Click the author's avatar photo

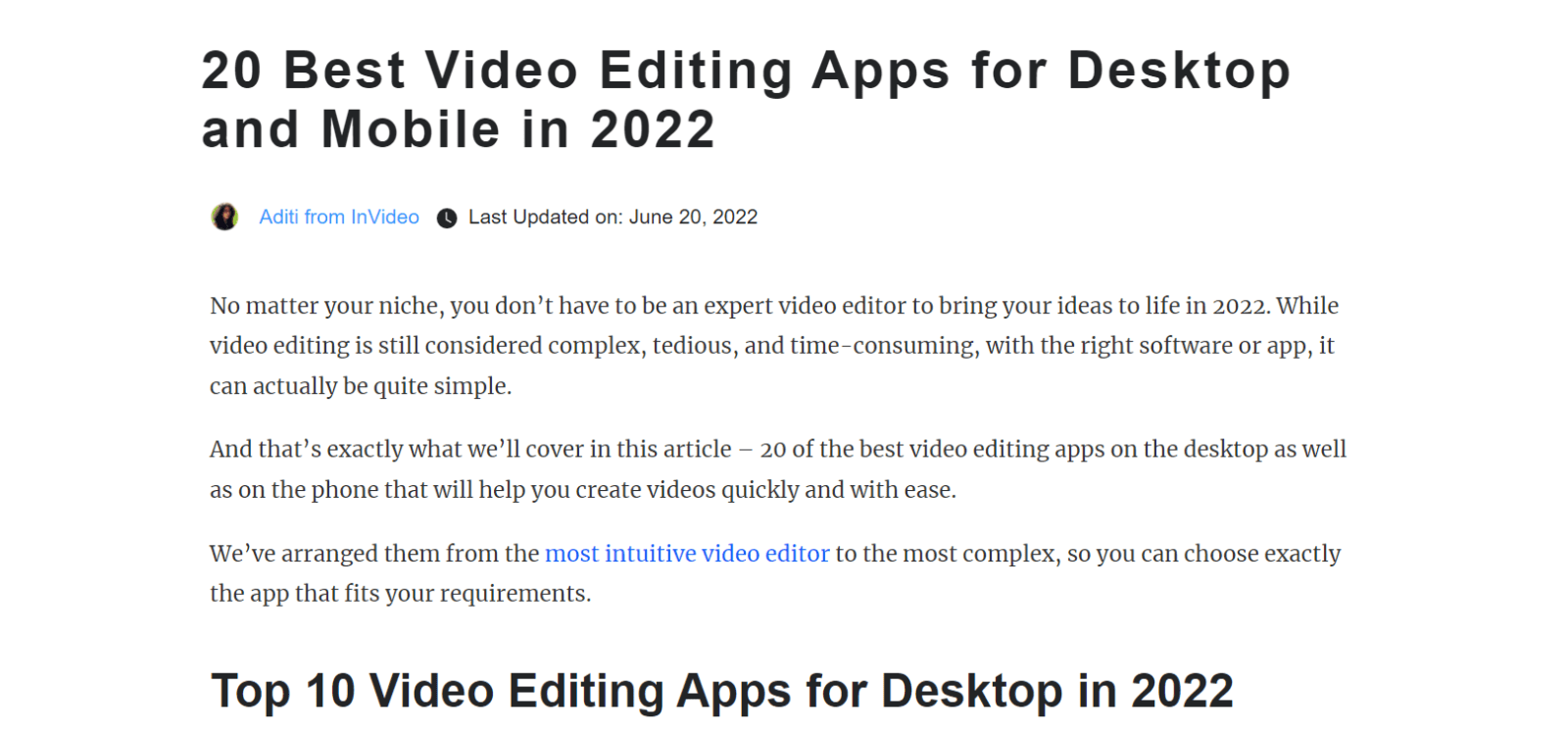pyautogui.click(x=224, y=217)
